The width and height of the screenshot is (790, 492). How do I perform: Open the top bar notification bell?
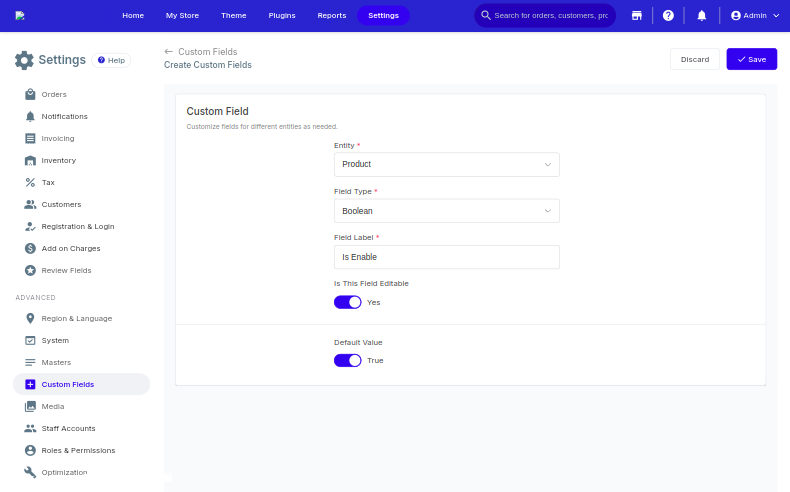coord(701,16)
